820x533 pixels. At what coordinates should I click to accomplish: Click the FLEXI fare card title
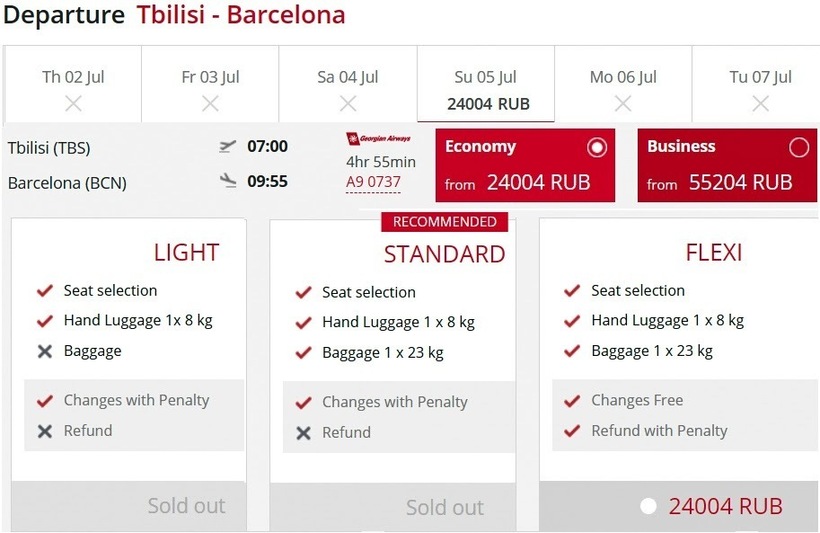pos(713,253)
